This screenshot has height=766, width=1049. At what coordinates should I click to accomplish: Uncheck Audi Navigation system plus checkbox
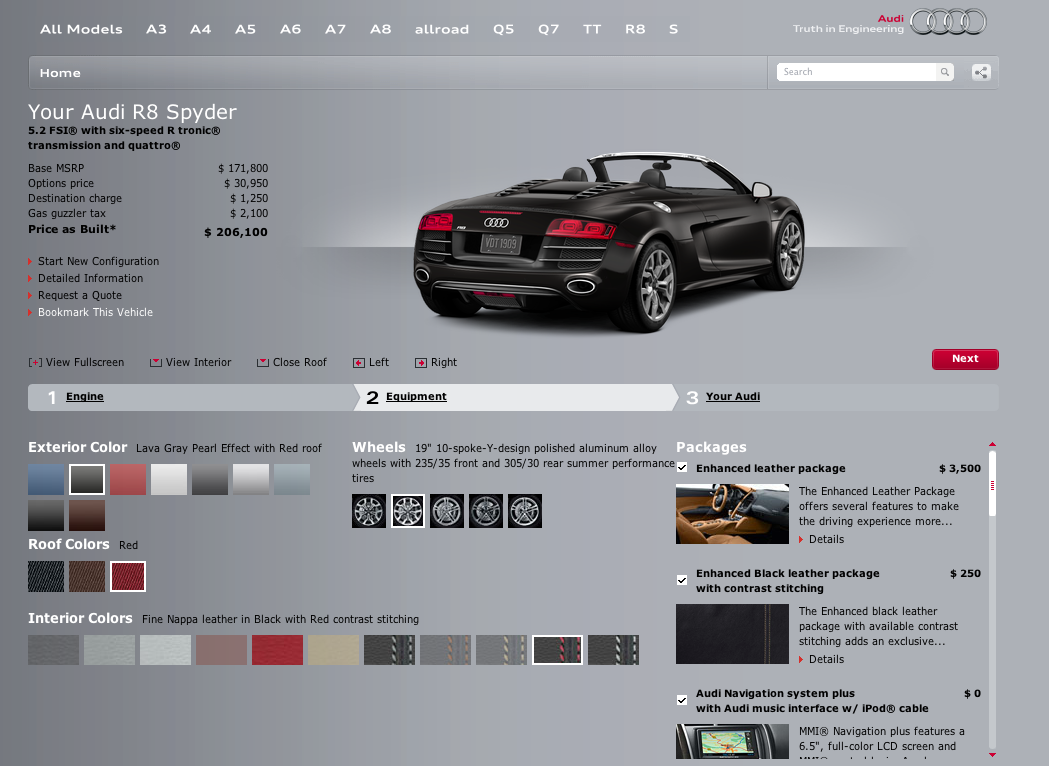click(x=682, y=700)
